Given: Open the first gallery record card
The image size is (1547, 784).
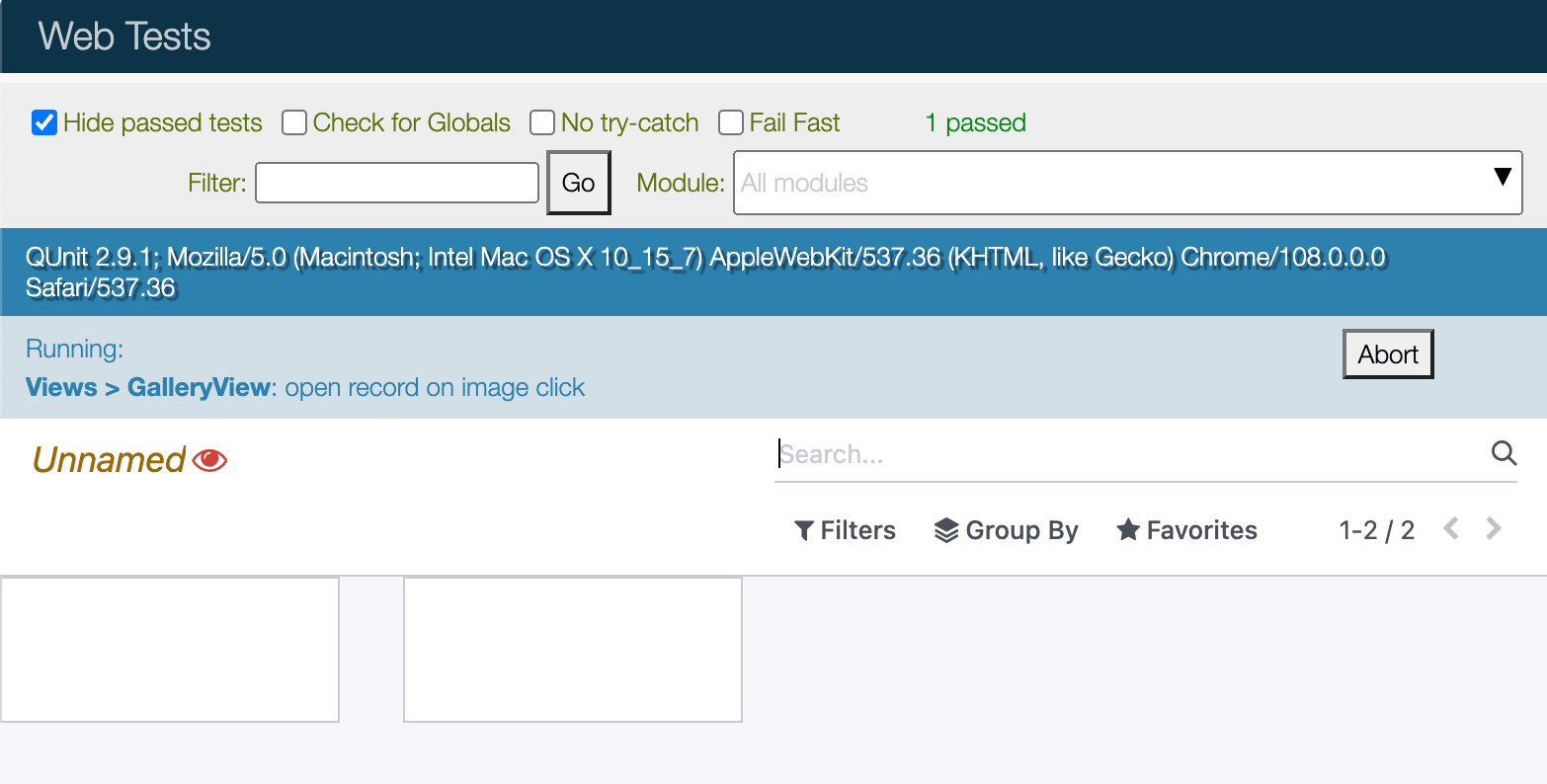Looking at the screenshot, I should [170, 650].
